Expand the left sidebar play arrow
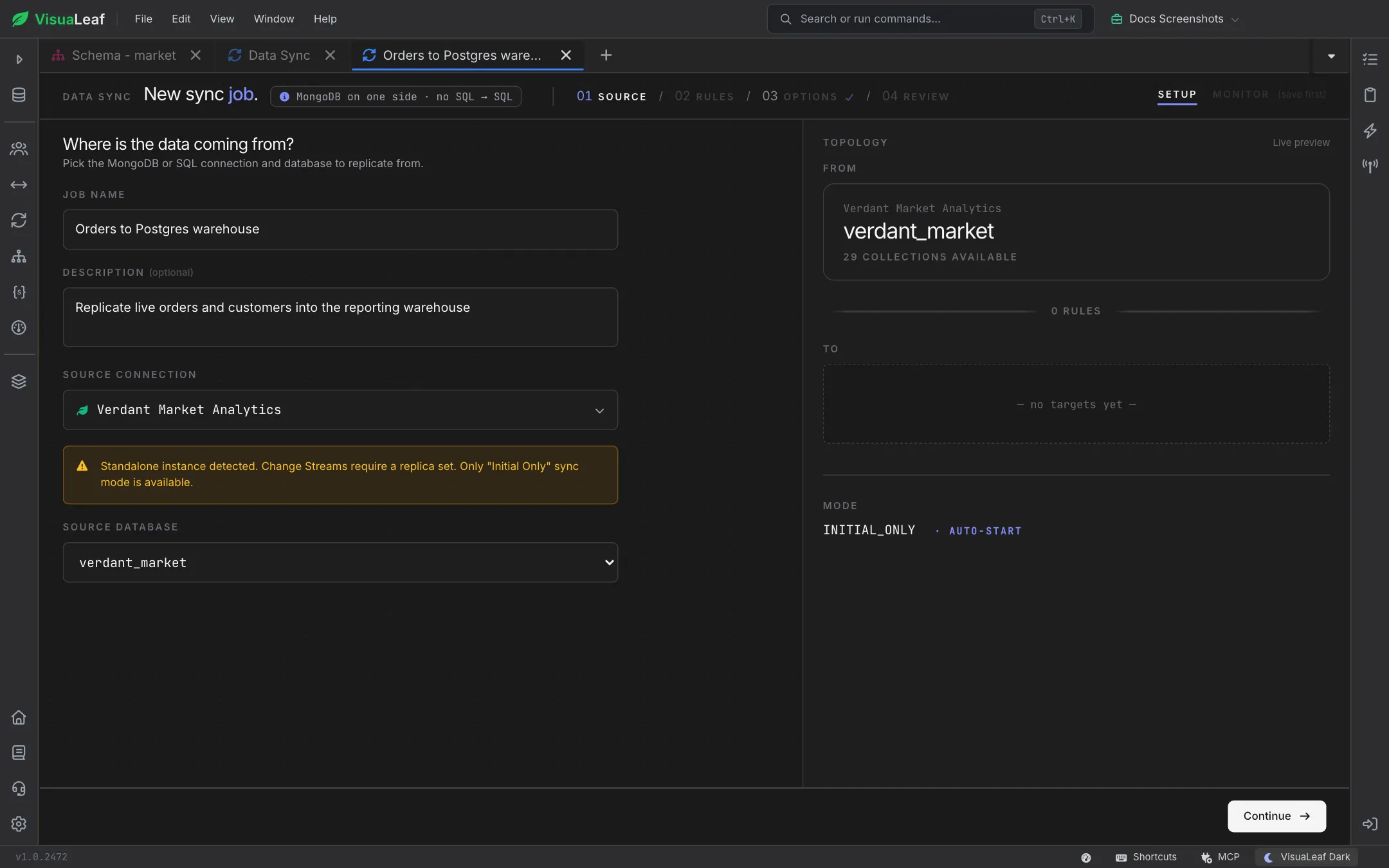1389x868 pixels. [19, 59]
